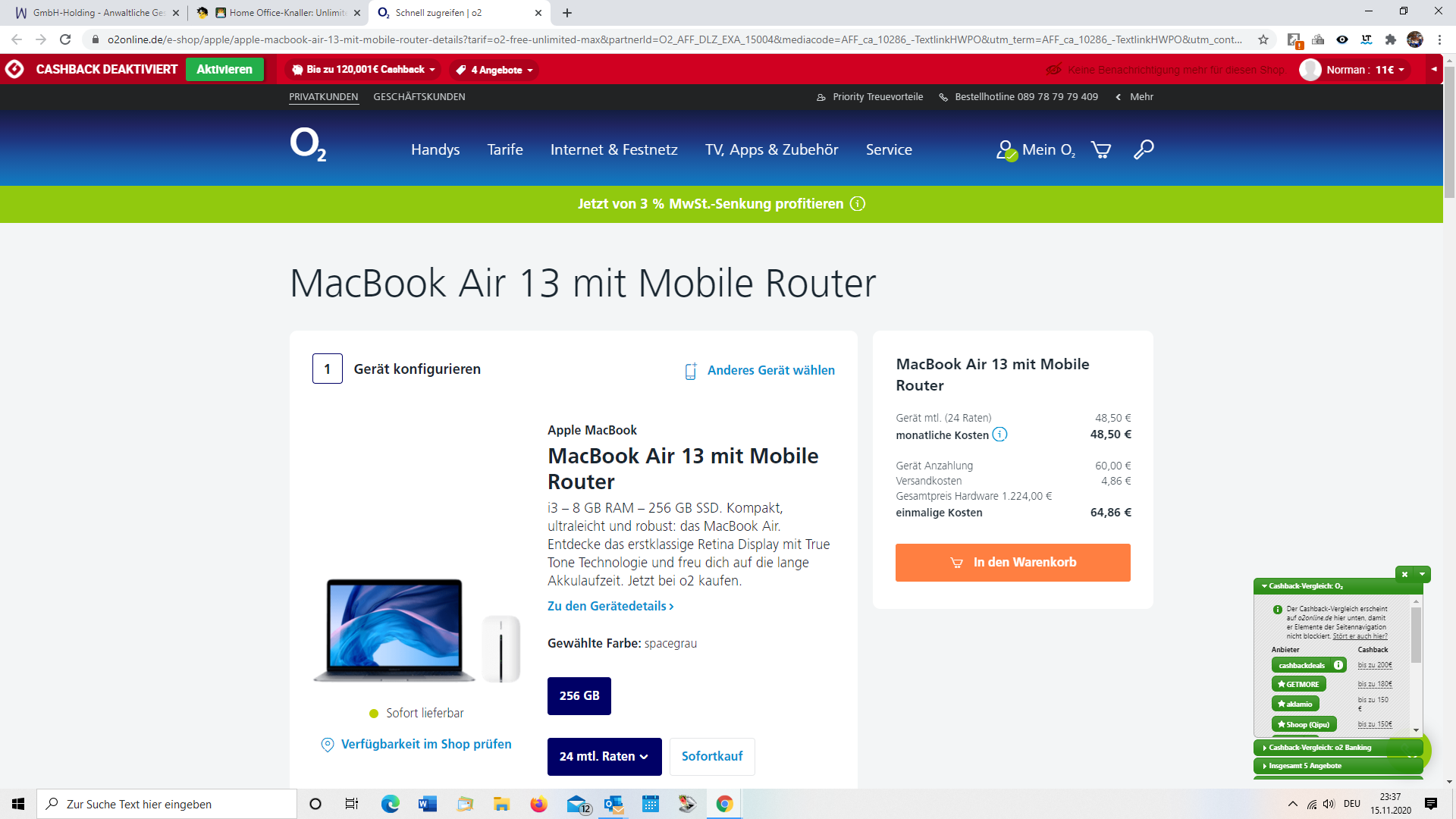Open the Chrome profile avatar
Viewport: 1456px width, 819px height.
(x=1415, y=39)
